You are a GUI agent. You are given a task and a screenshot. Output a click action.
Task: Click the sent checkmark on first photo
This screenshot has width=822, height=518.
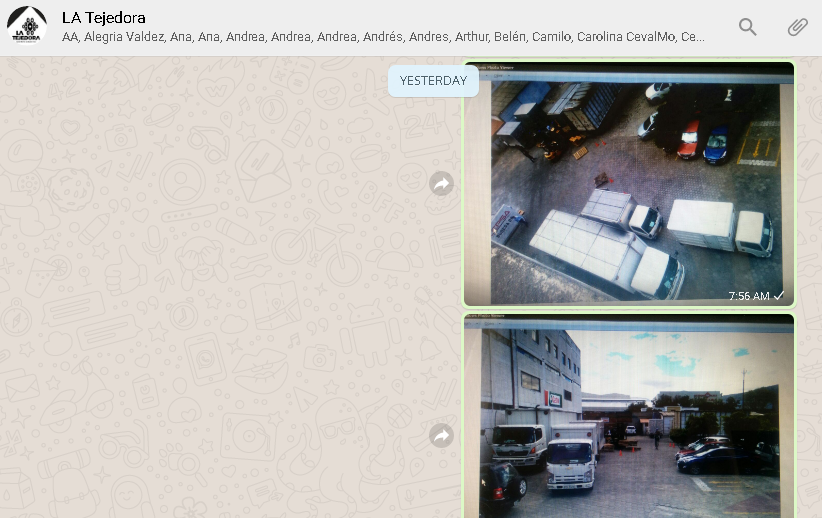[779, 296]
